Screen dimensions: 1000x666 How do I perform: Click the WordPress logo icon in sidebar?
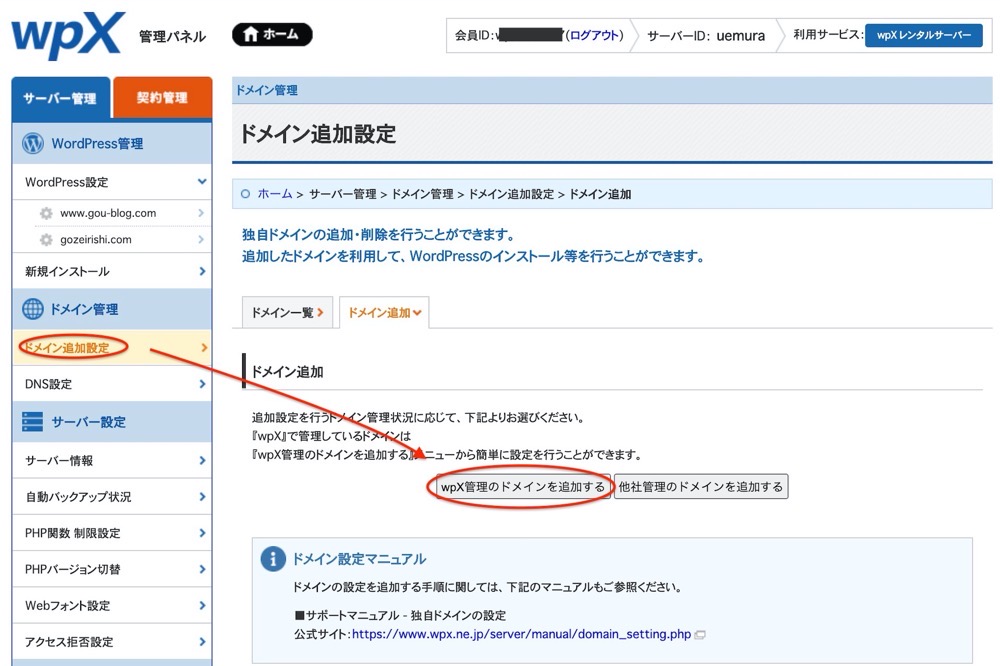pyautogui.click(x=33, y=144)
